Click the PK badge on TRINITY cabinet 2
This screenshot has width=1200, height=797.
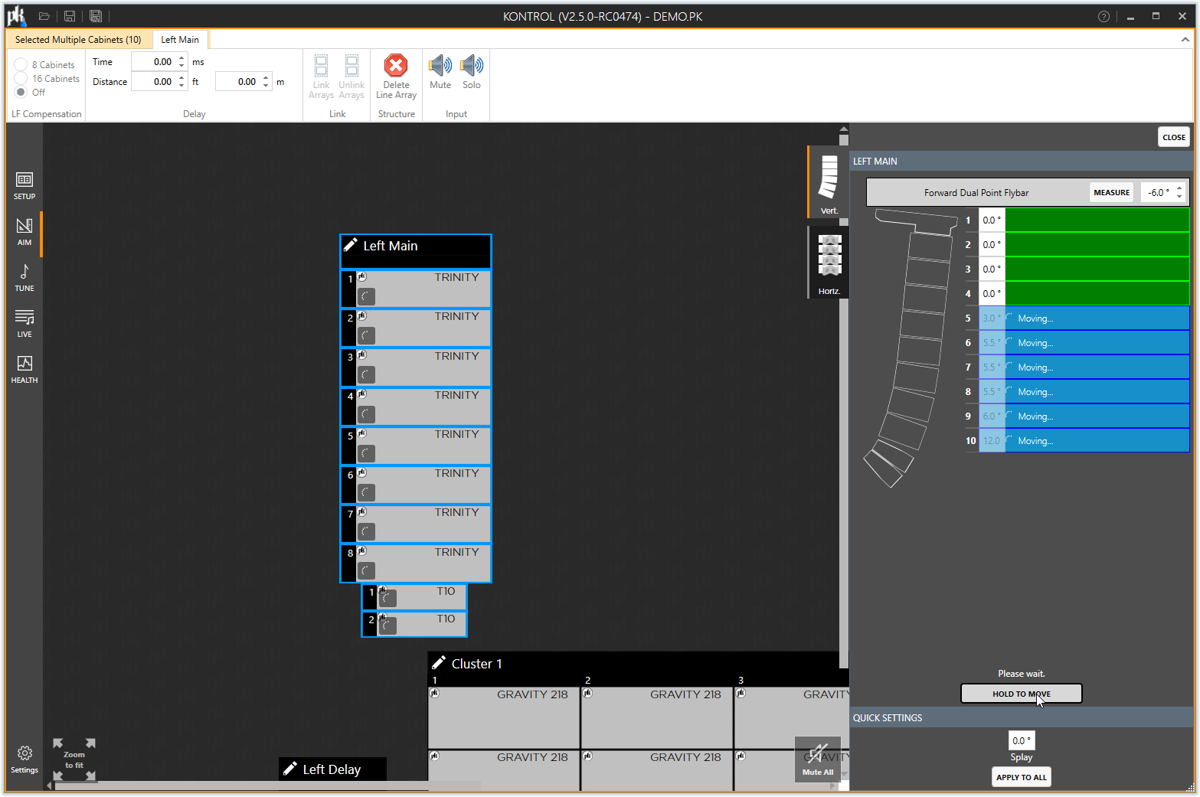(362, 316)
